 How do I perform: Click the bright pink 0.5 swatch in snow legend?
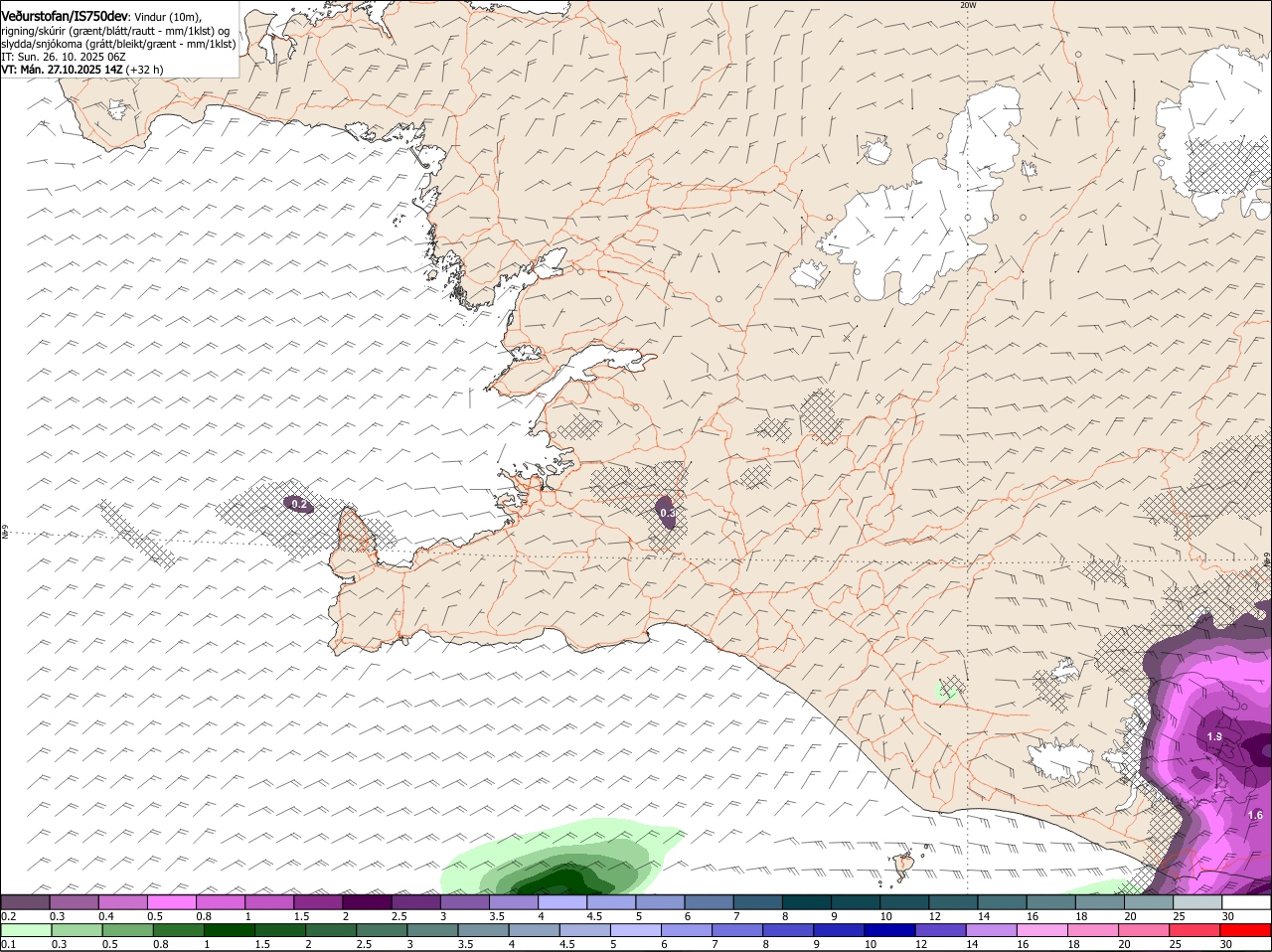[x=171, y=901]
